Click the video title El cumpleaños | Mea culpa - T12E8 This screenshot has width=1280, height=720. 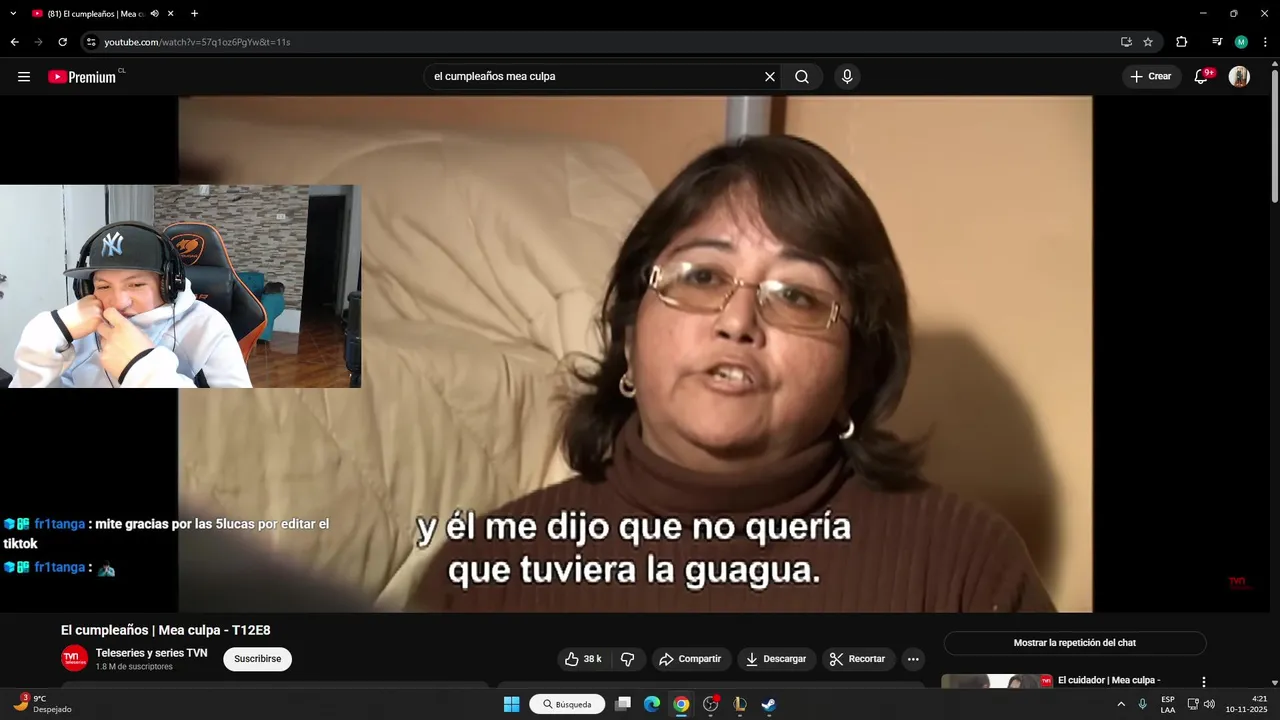click(x=166, y=630)
